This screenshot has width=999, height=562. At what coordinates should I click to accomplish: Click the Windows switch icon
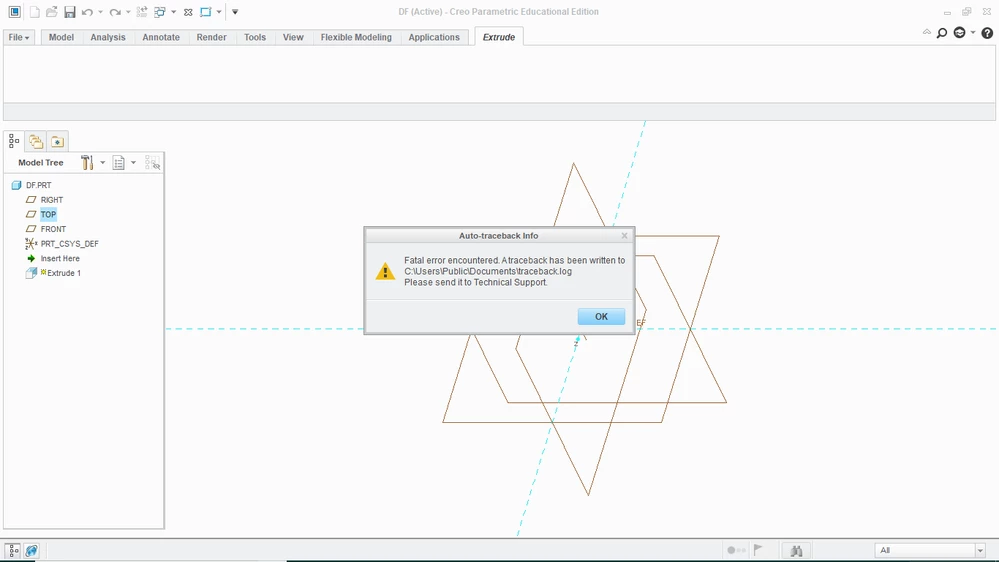coord(160,11)
